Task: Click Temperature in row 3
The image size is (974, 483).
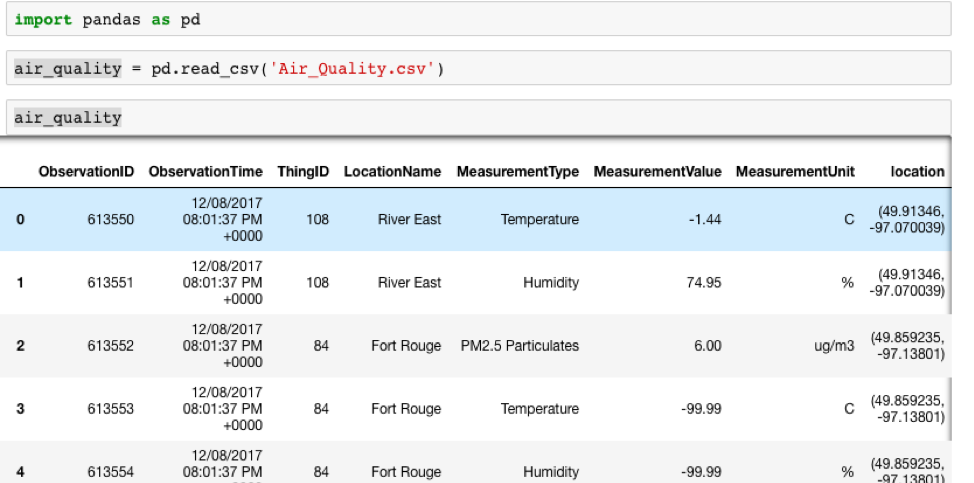Action: [x=540, y=409]
